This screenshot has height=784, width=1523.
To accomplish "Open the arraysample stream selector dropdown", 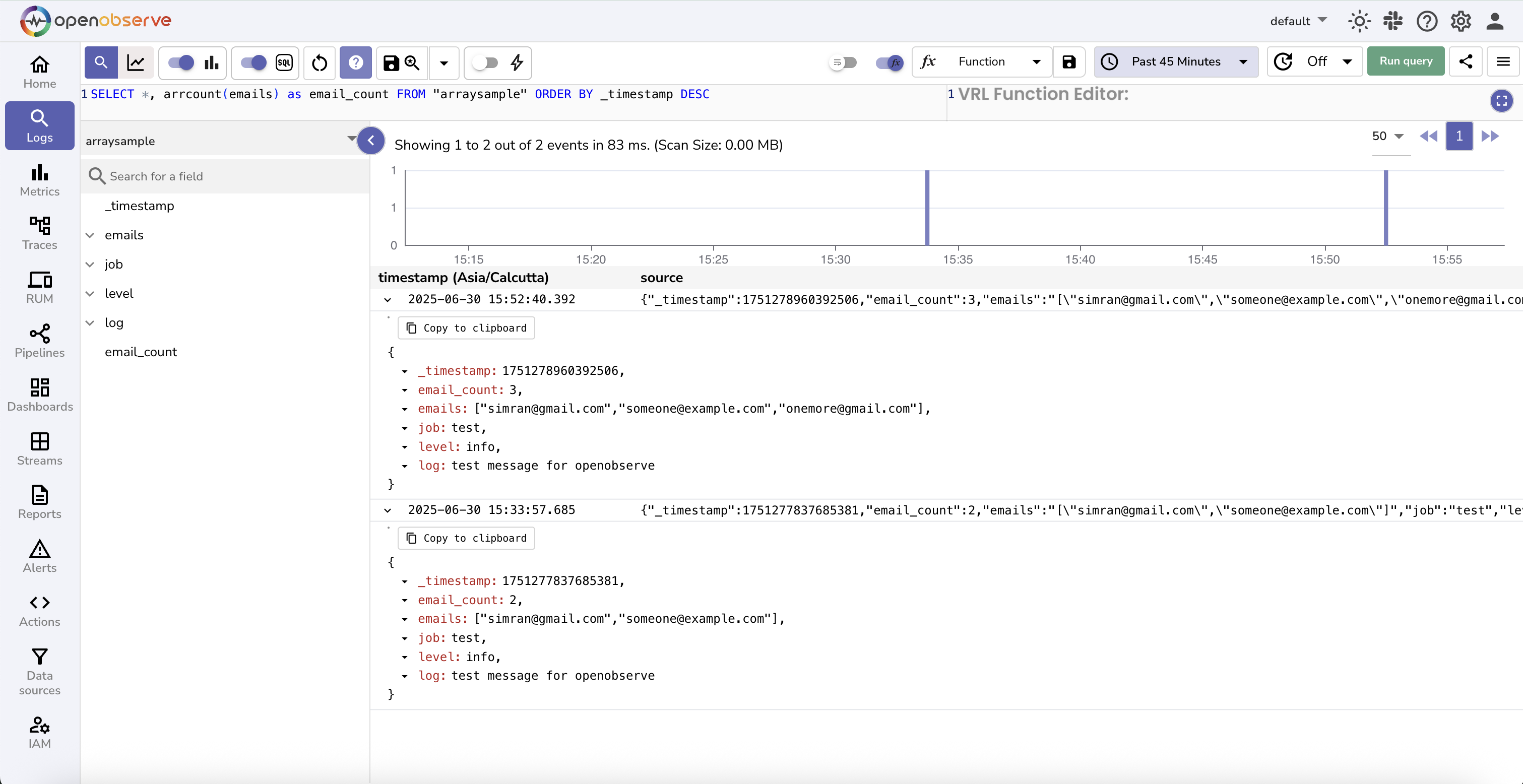I will (x=220, y=141).
